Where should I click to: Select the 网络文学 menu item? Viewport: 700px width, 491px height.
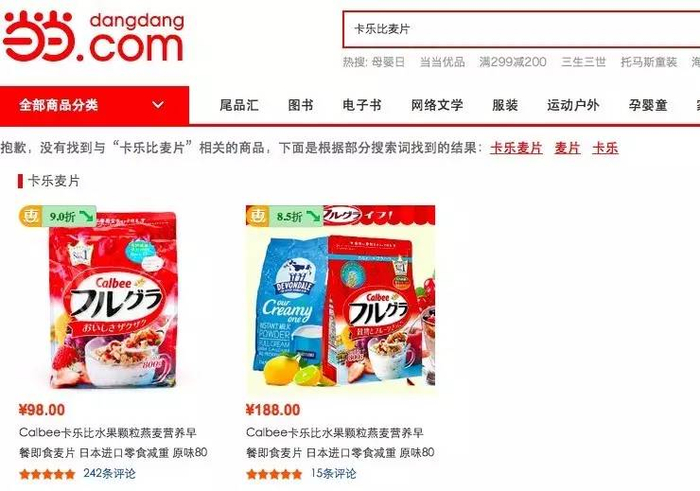[437, 105]
